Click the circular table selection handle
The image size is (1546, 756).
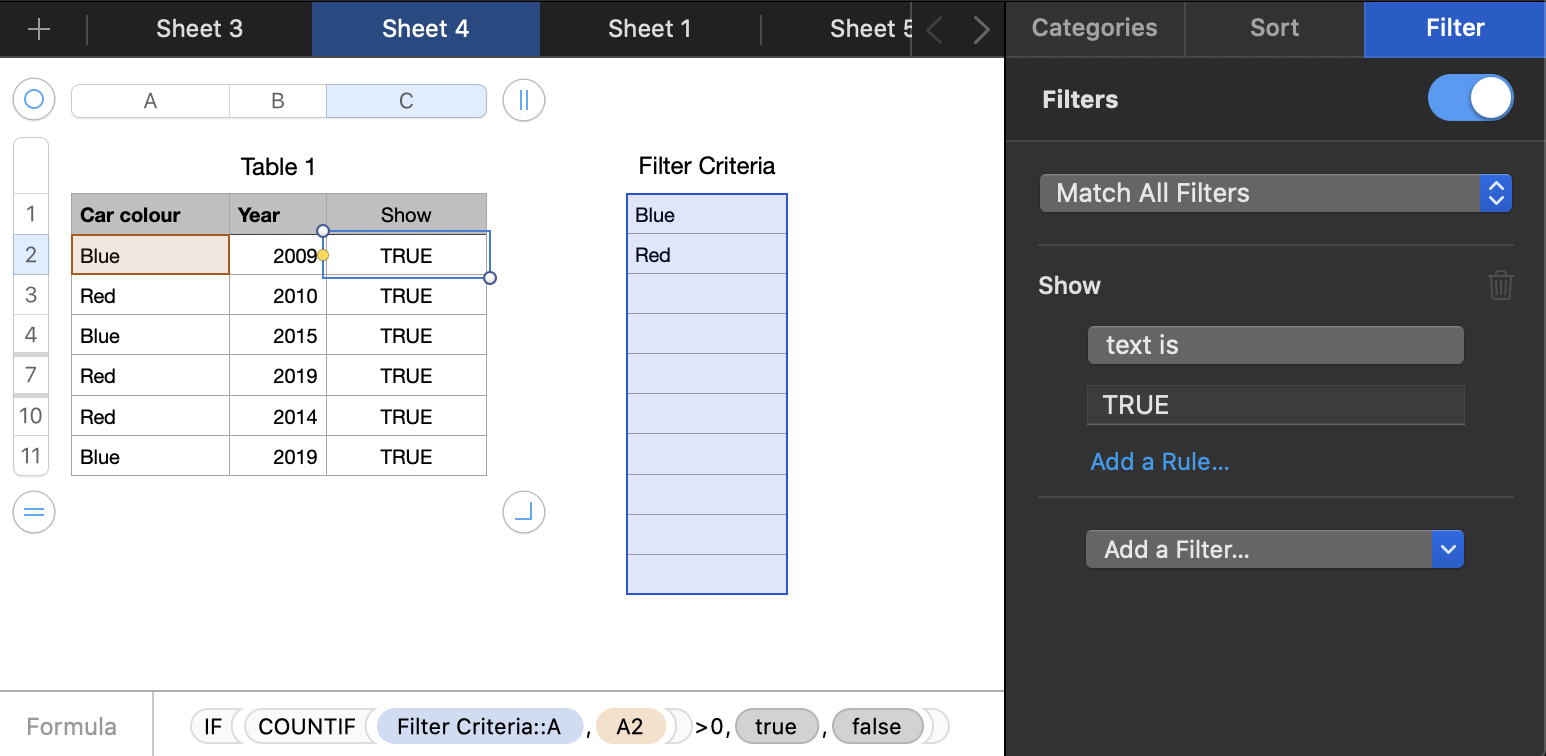tap(33, 100)
